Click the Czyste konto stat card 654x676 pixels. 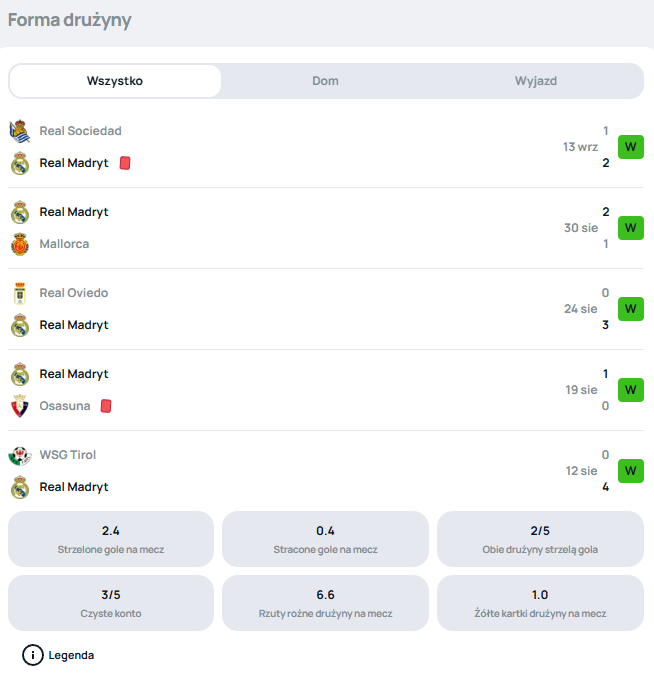tap(111, 603)
